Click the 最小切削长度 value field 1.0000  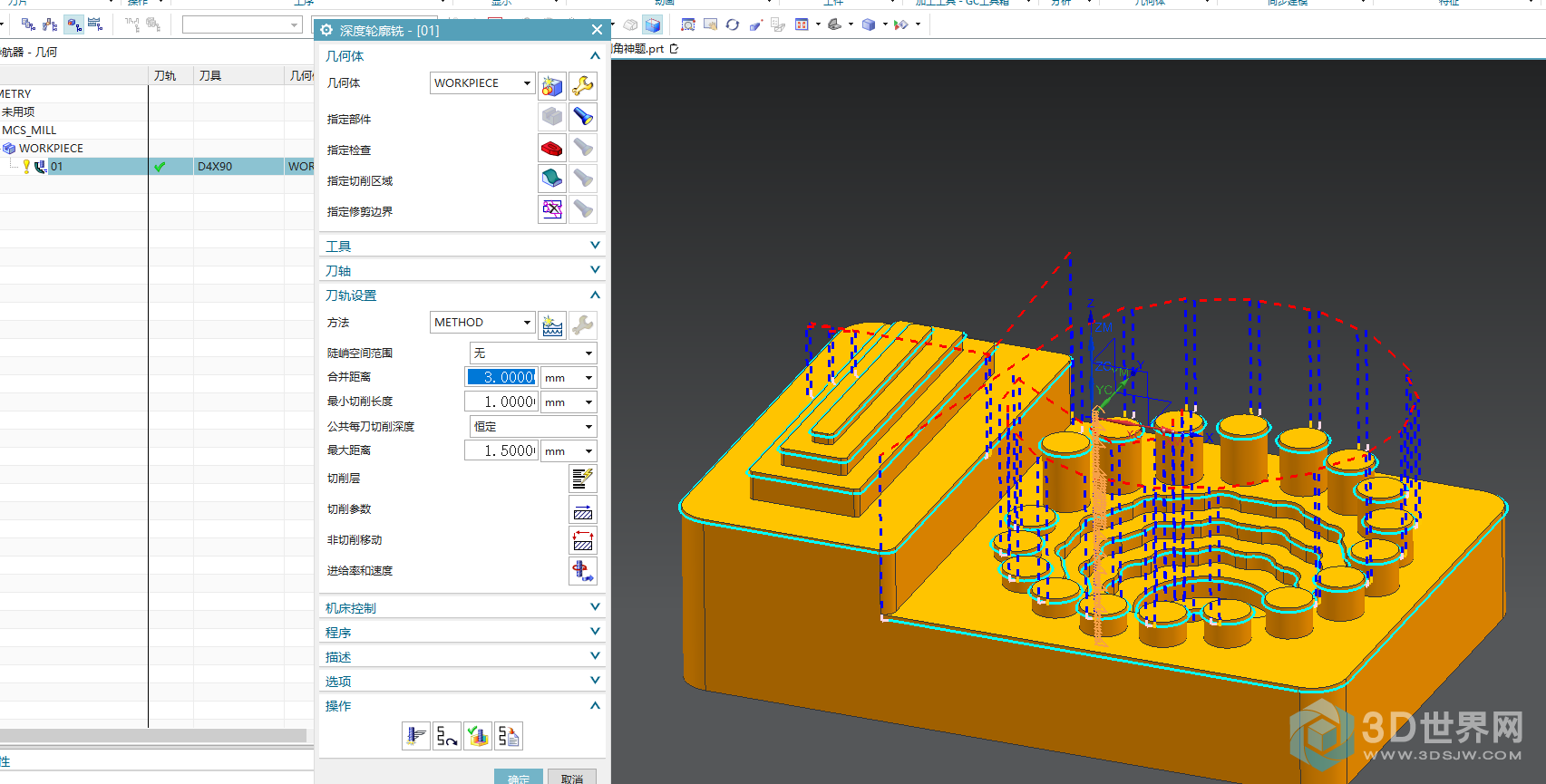pos(501,402)
